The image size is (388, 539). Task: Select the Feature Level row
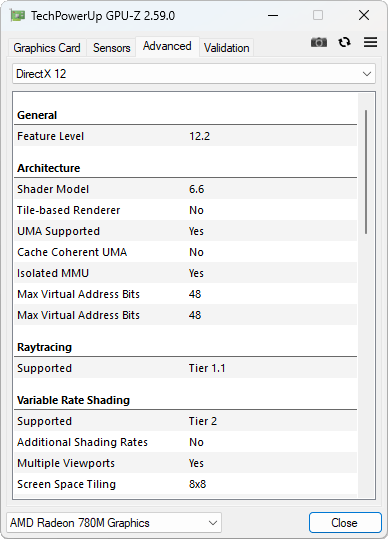pyautogui.click(x=186, y=136)
